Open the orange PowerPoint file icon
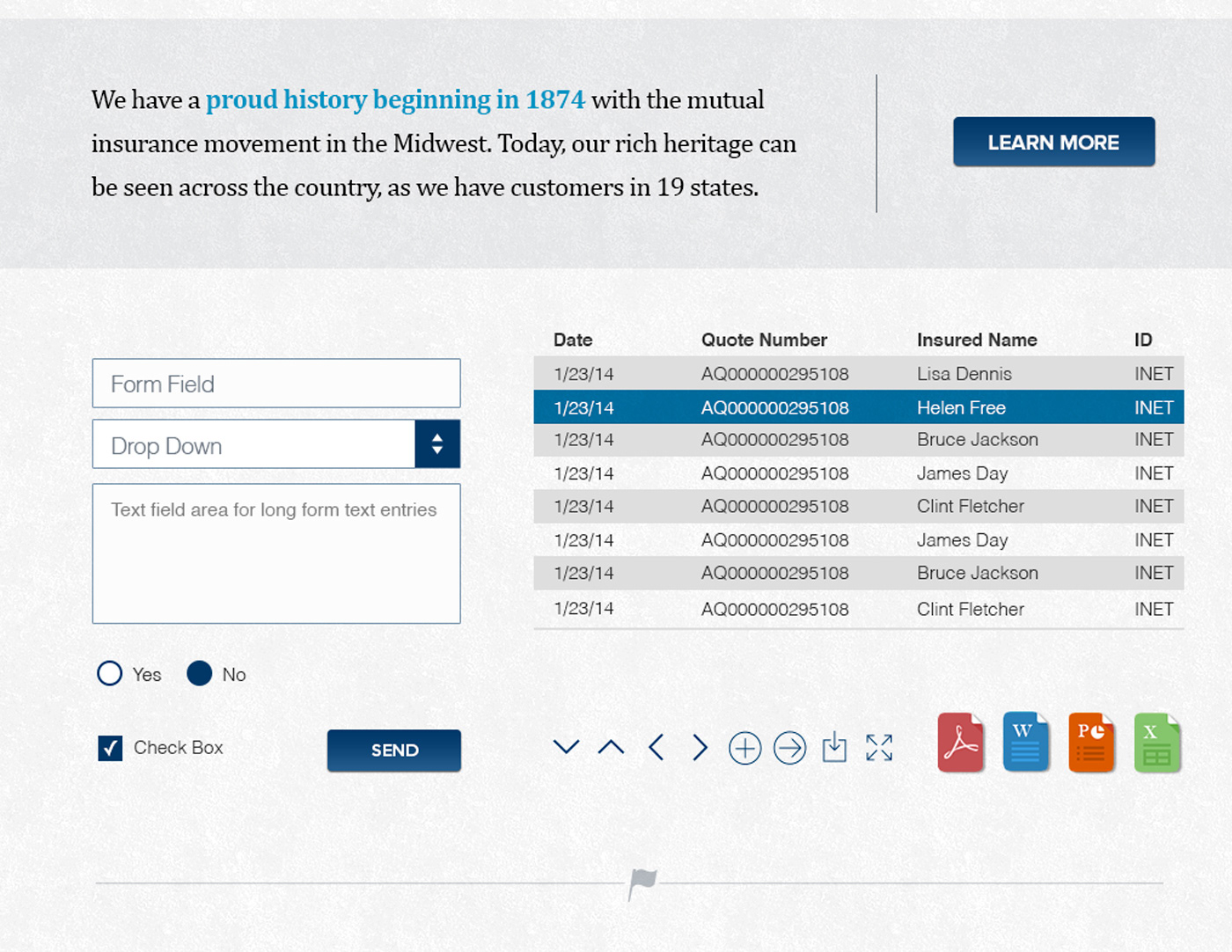The image size is (1232, 952). pyautogui.click(x=1091, y=743)
